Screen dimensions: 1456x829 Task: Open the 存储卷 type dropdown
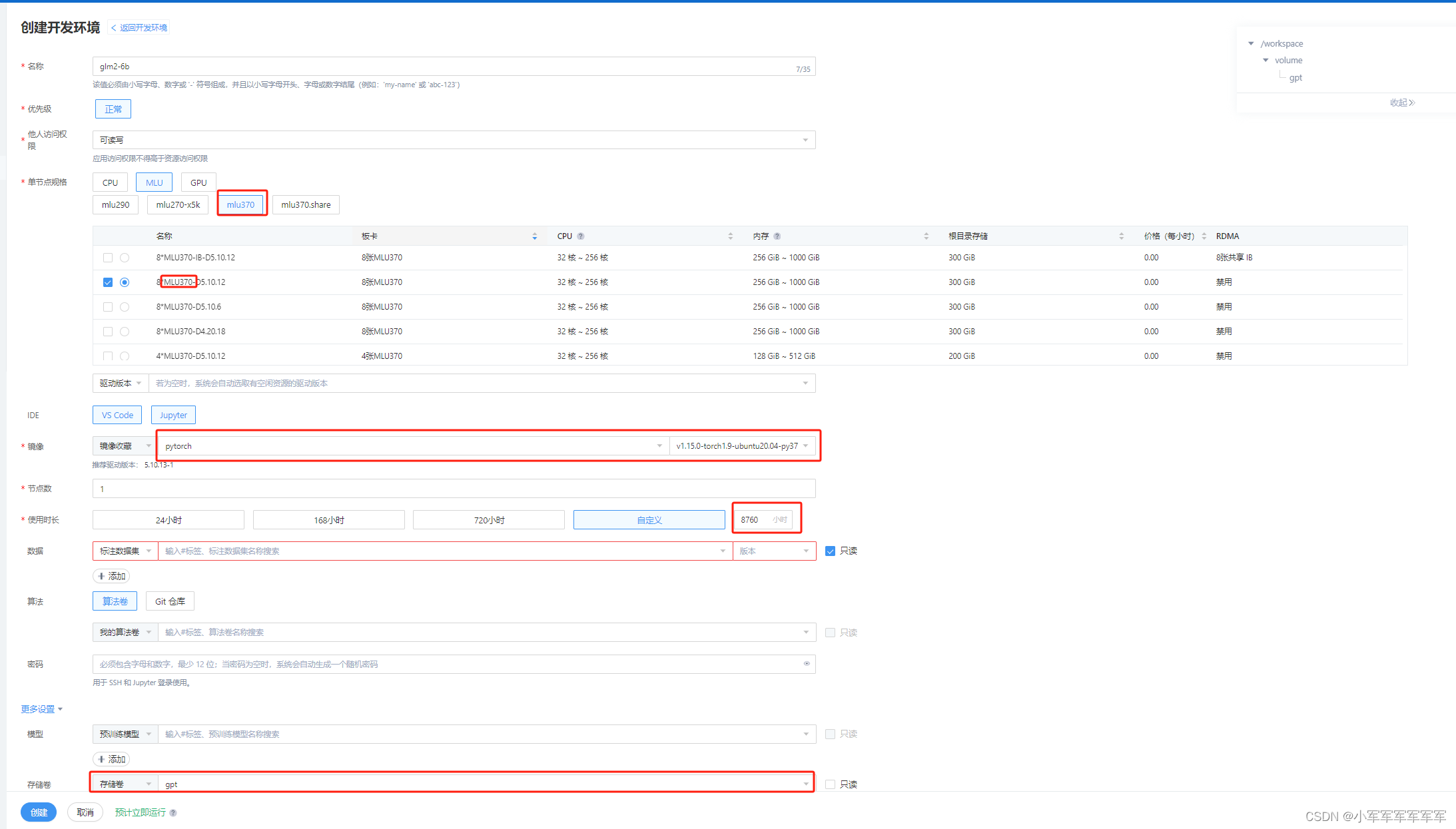pos(125,784)
